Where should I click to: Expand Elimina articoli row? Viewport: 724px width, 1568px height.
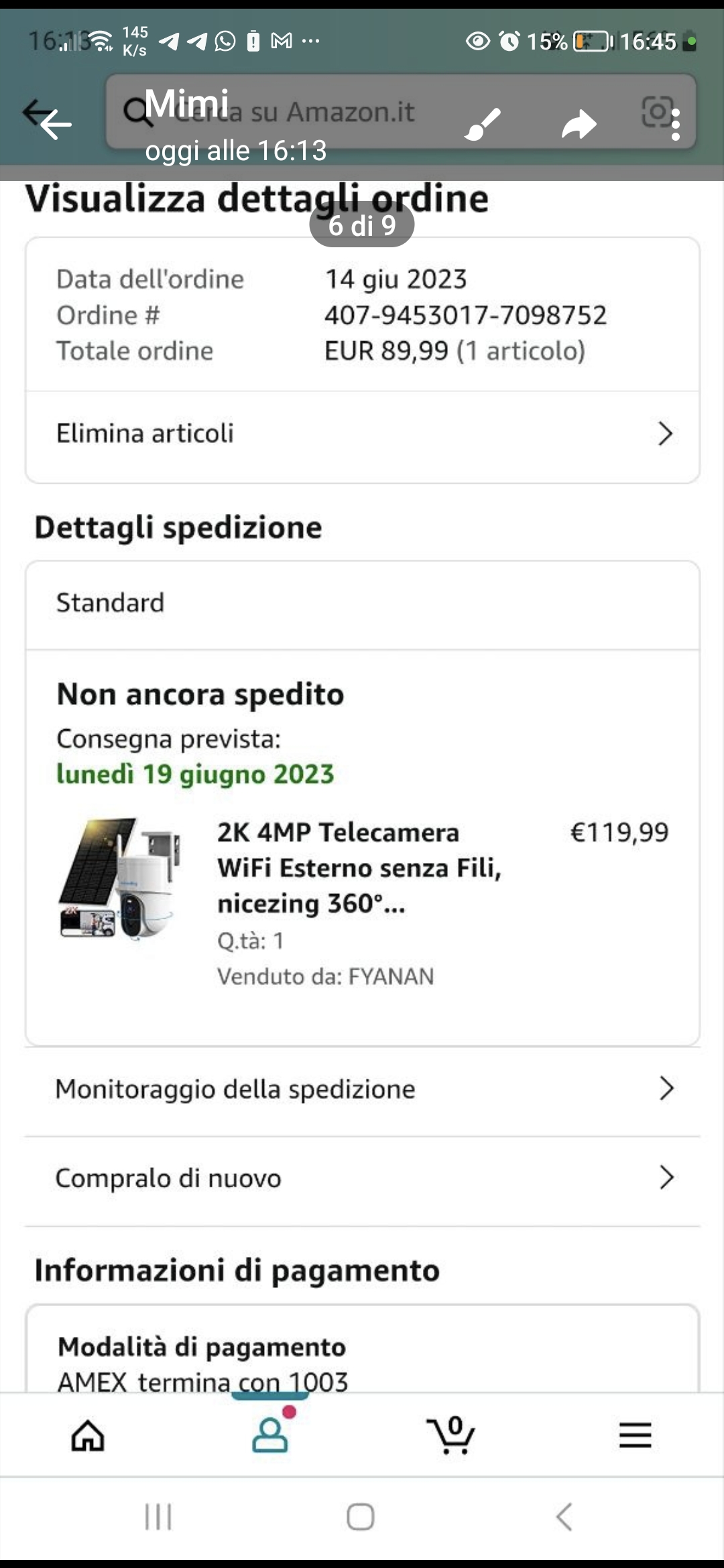(363, 434)
